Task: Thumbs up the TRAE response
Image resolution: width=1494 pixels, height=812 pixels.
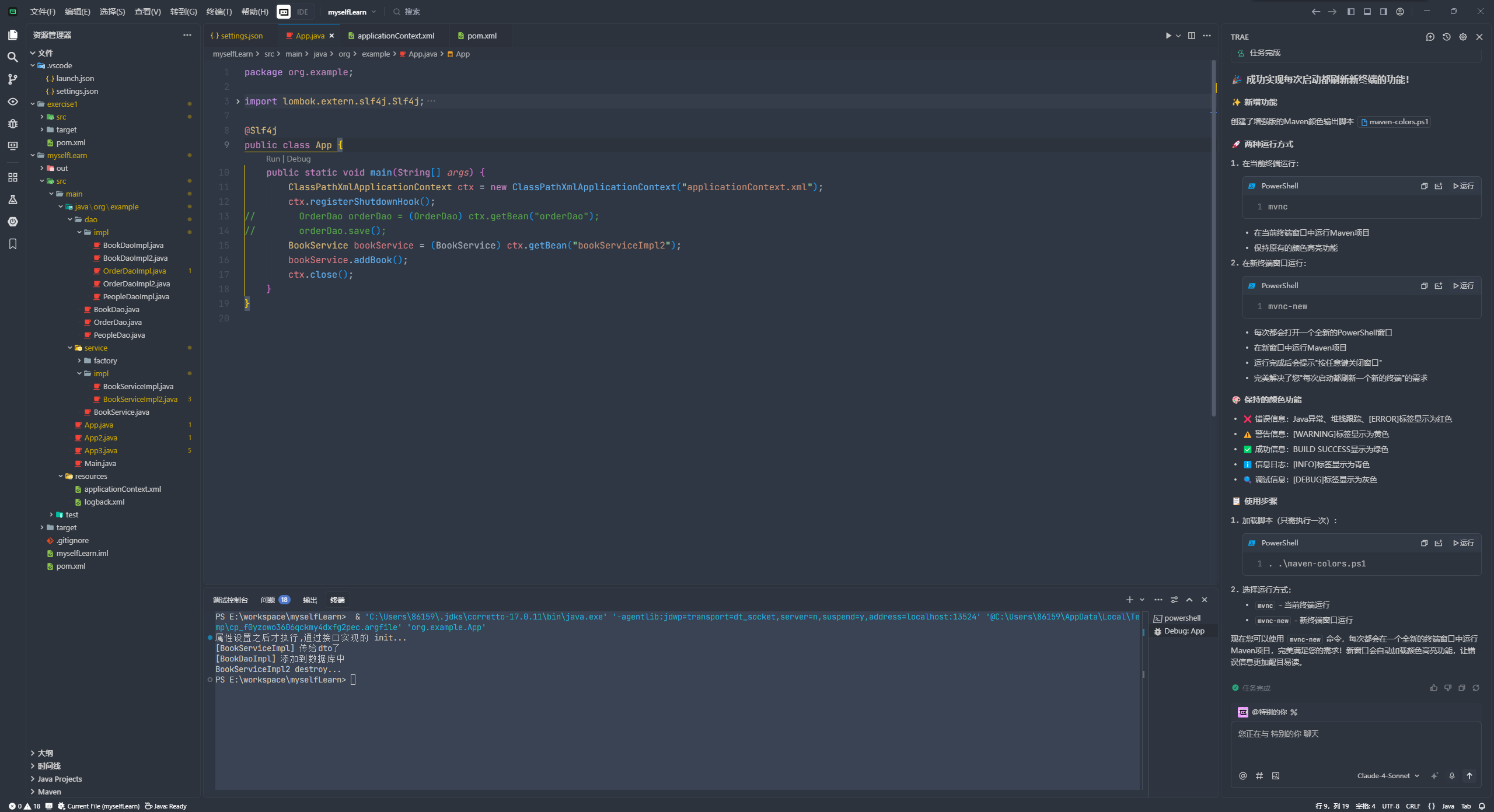Action: [1433, 688]
